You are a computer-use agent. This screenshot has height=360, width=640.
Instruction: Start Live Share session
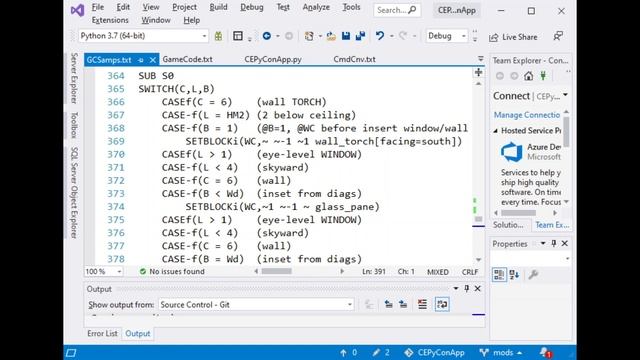coord(513,37)
